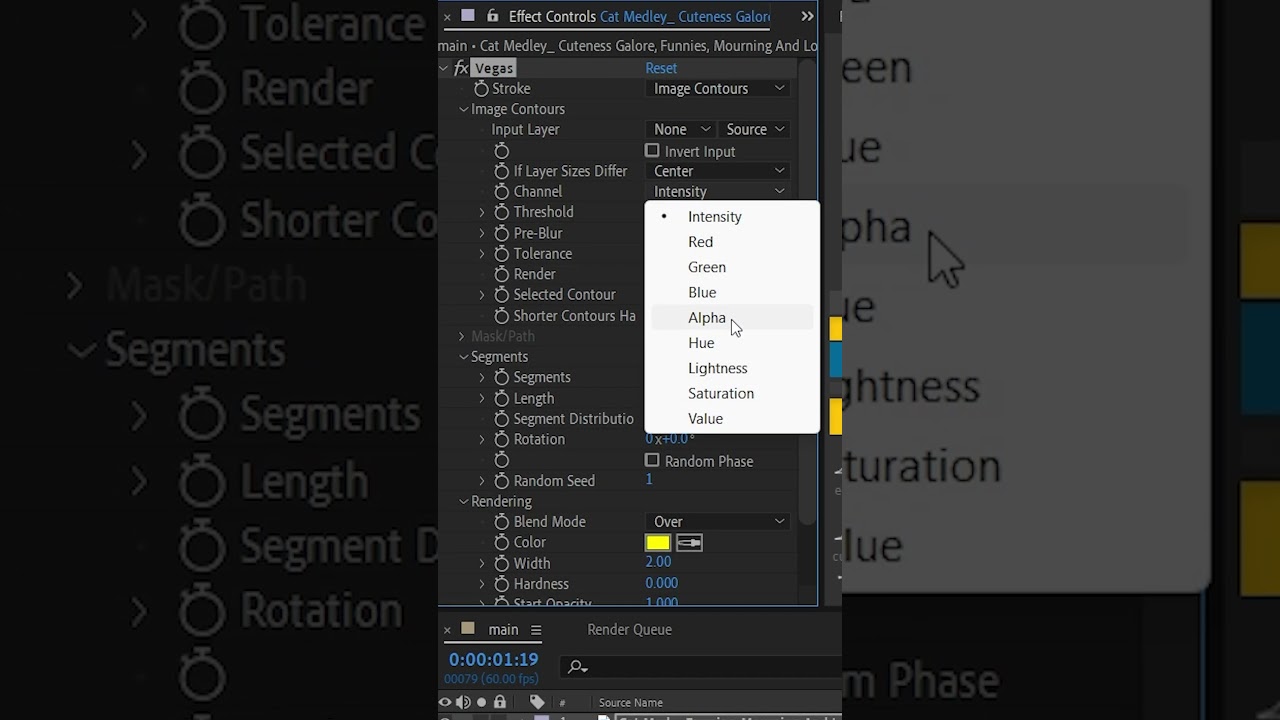
Task: Open the main timeline panel menu
Action: pyautogui.click(x=536, y=630)
